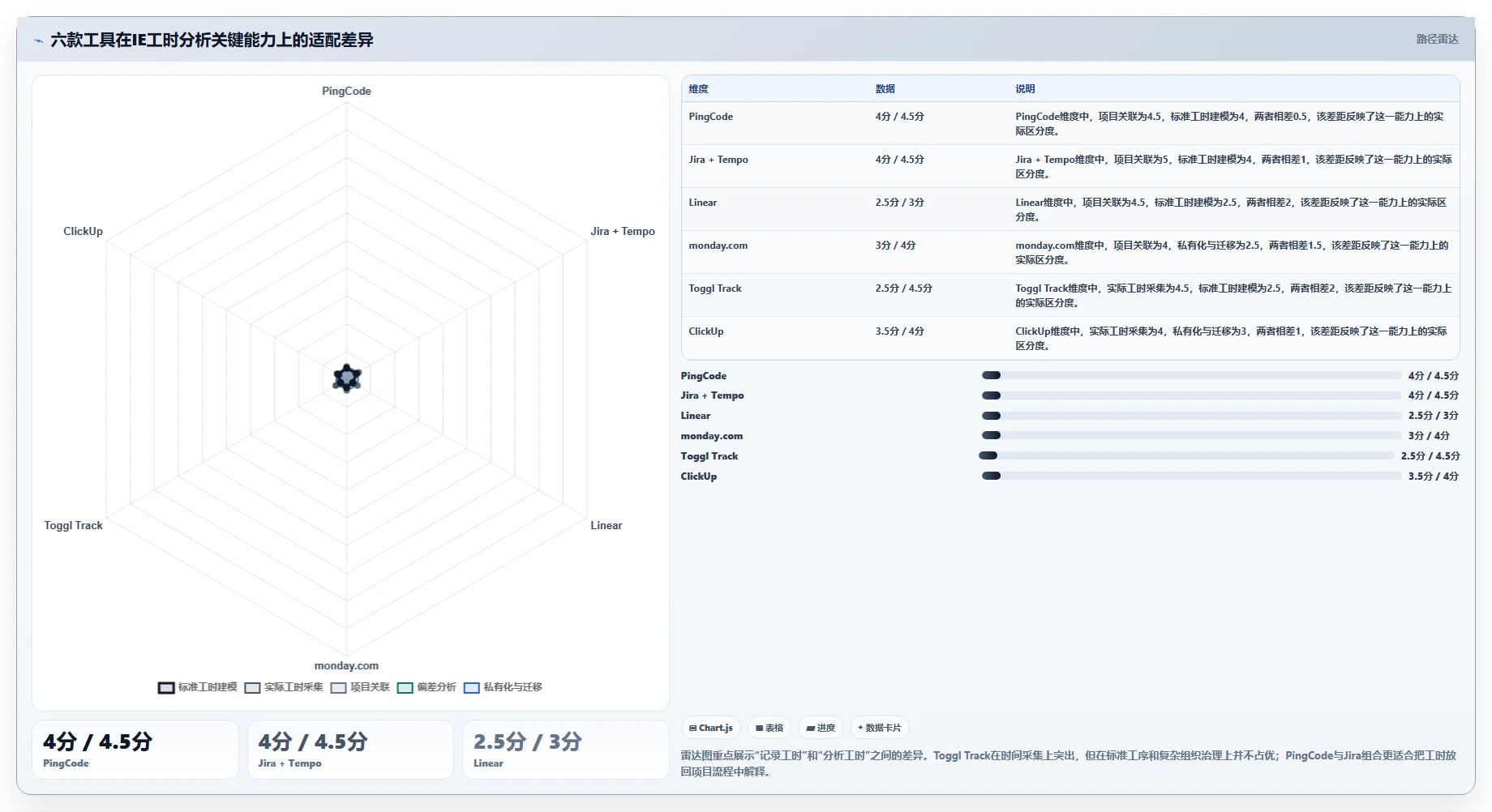Select the Toggl Track table row name
Screen dimensions: 1492x812
[x=714, y=288]
